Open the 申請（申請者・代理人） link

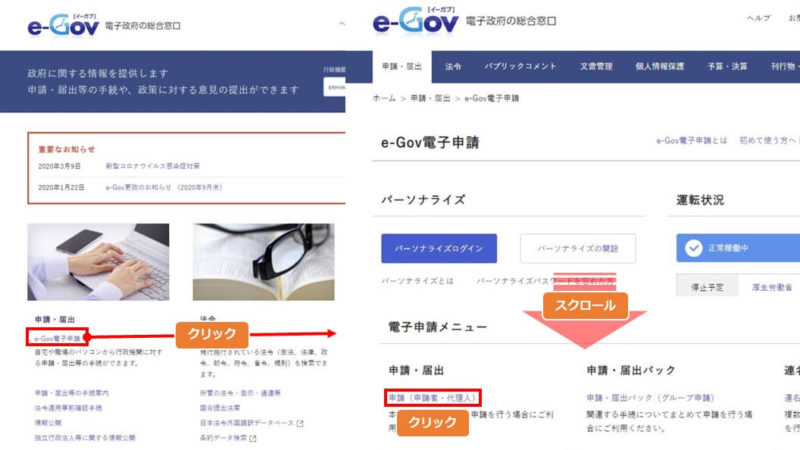(432, 397)
